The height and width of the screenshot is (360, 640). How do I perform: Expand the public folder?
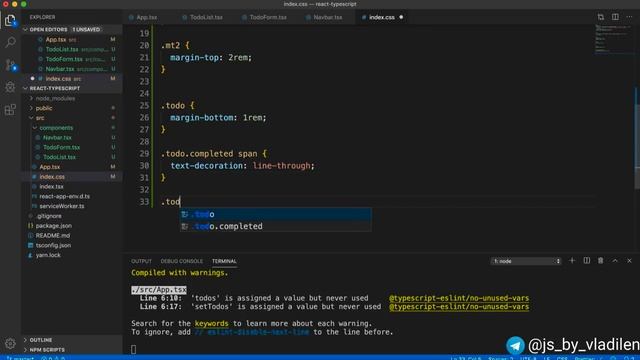pyautogui.click(x=71, y=108)
